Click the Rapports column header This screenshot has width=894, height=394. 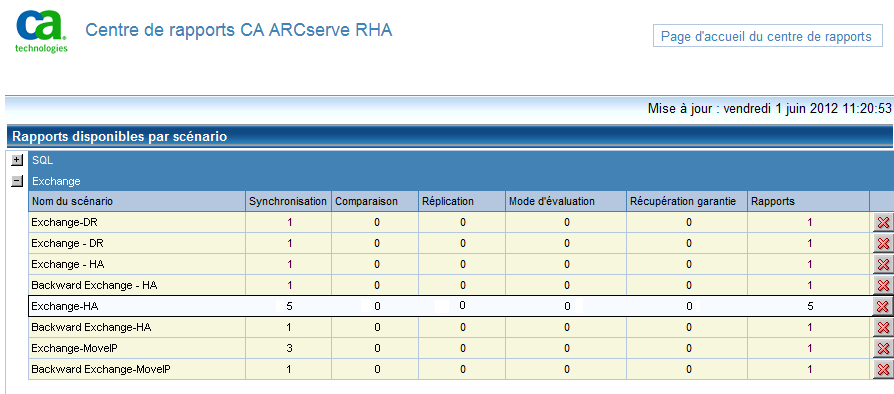[808, 201]
